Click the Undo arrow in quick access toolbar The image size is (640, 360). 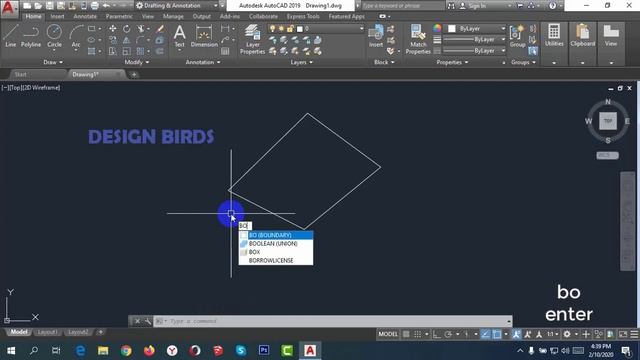click(106, 6)
